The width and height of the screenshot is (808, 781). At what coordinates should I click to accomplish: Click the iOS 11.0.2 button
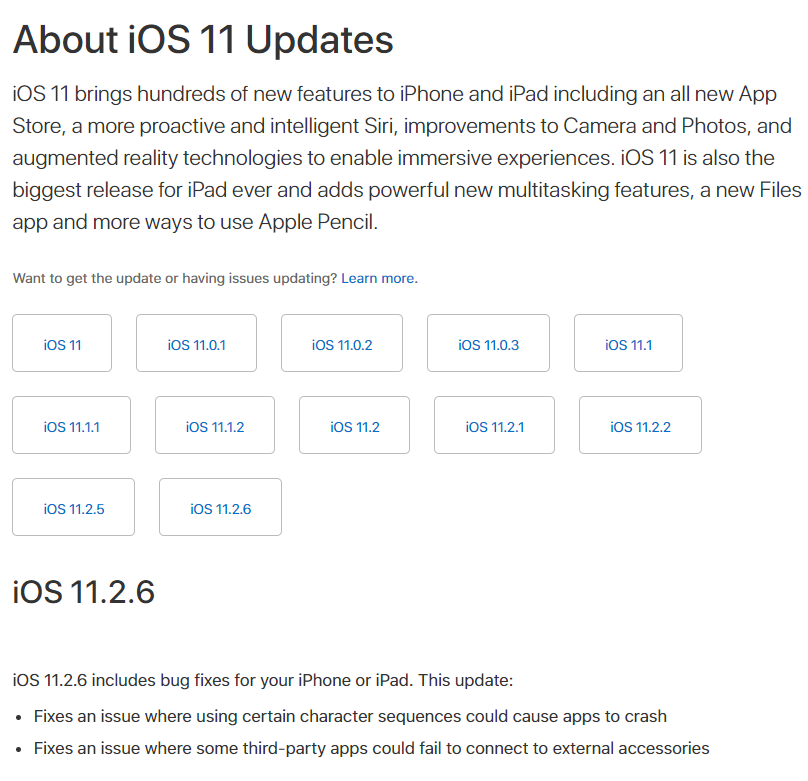click(342, 343)
